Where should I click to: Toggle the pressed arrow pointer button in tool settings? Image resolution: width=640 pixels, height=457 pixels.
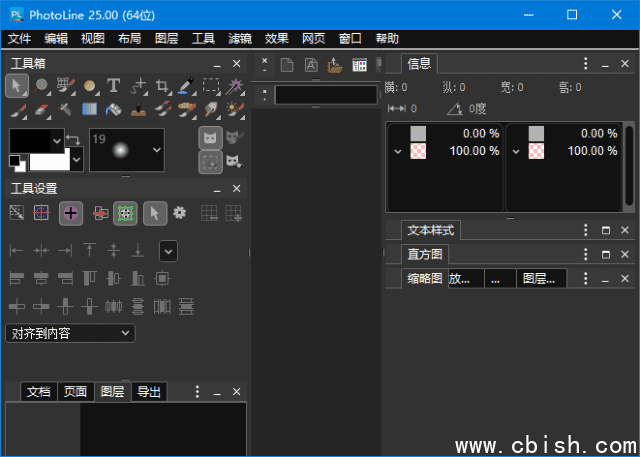tap(155, 213)
